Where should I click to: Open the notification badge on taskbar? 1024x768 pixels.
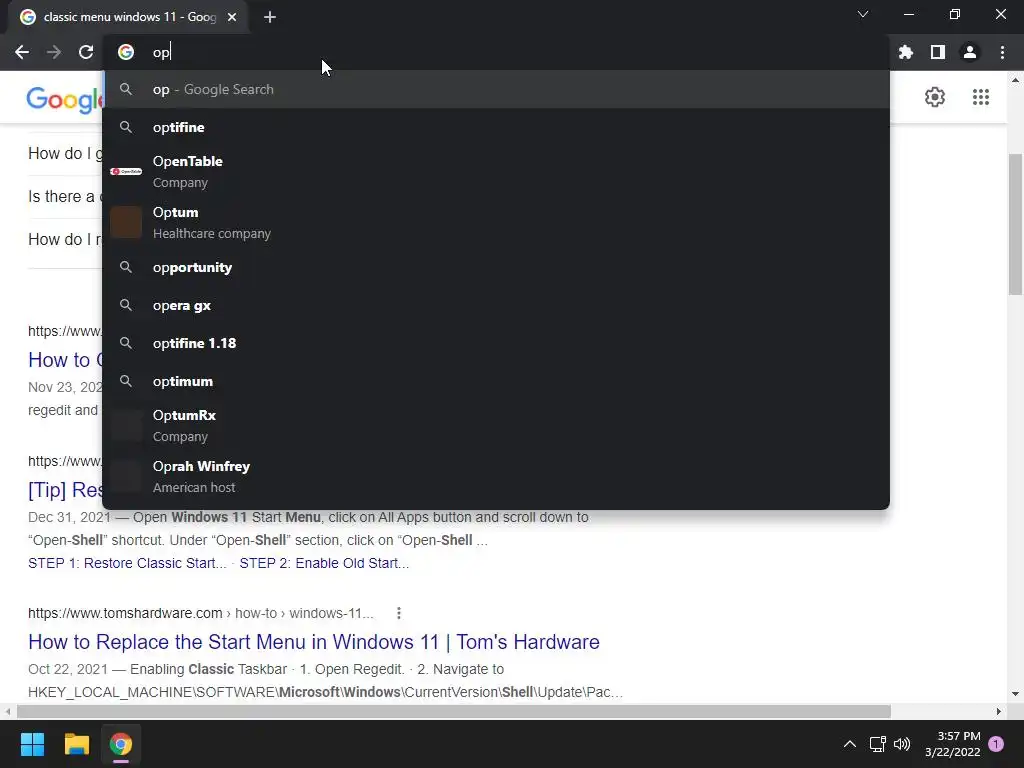point(996,744)
